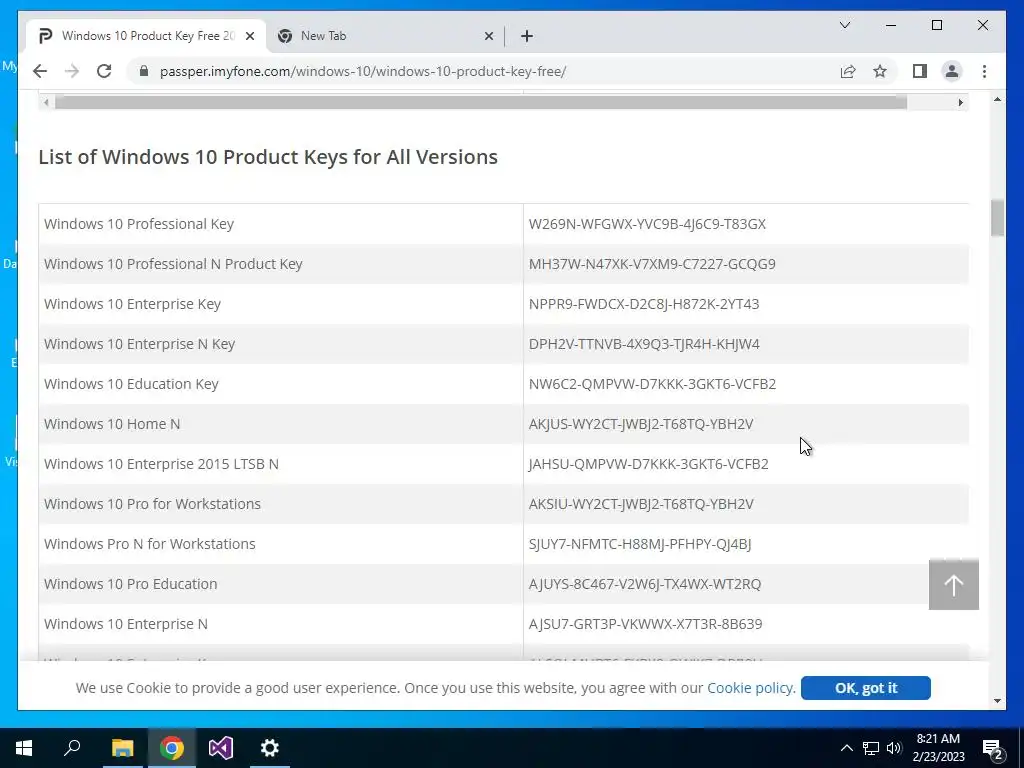
Task: Share this page using the share icon
Action: tap(848, 71)
